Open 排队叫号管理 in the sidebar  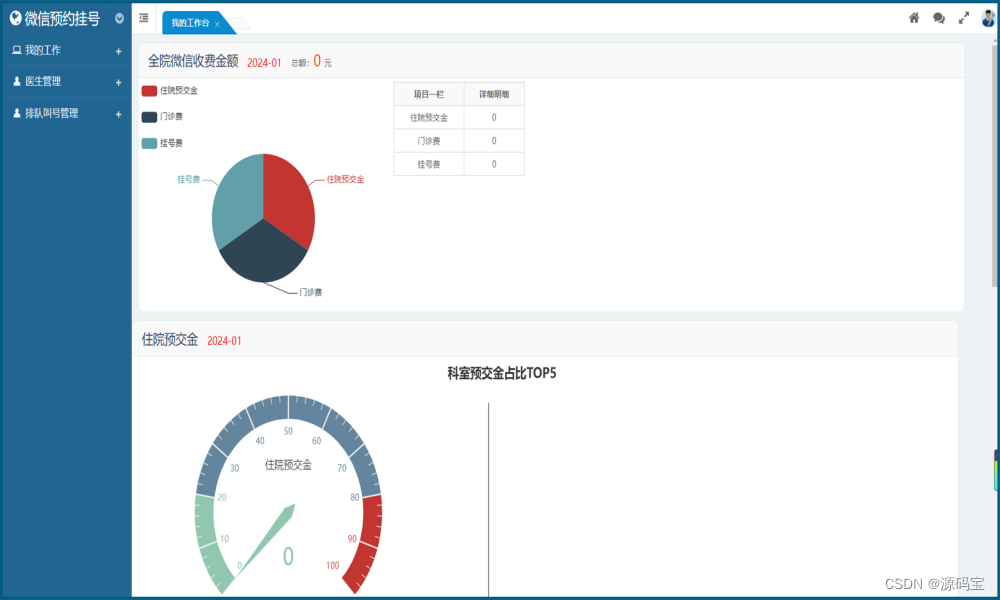point(52,113)
